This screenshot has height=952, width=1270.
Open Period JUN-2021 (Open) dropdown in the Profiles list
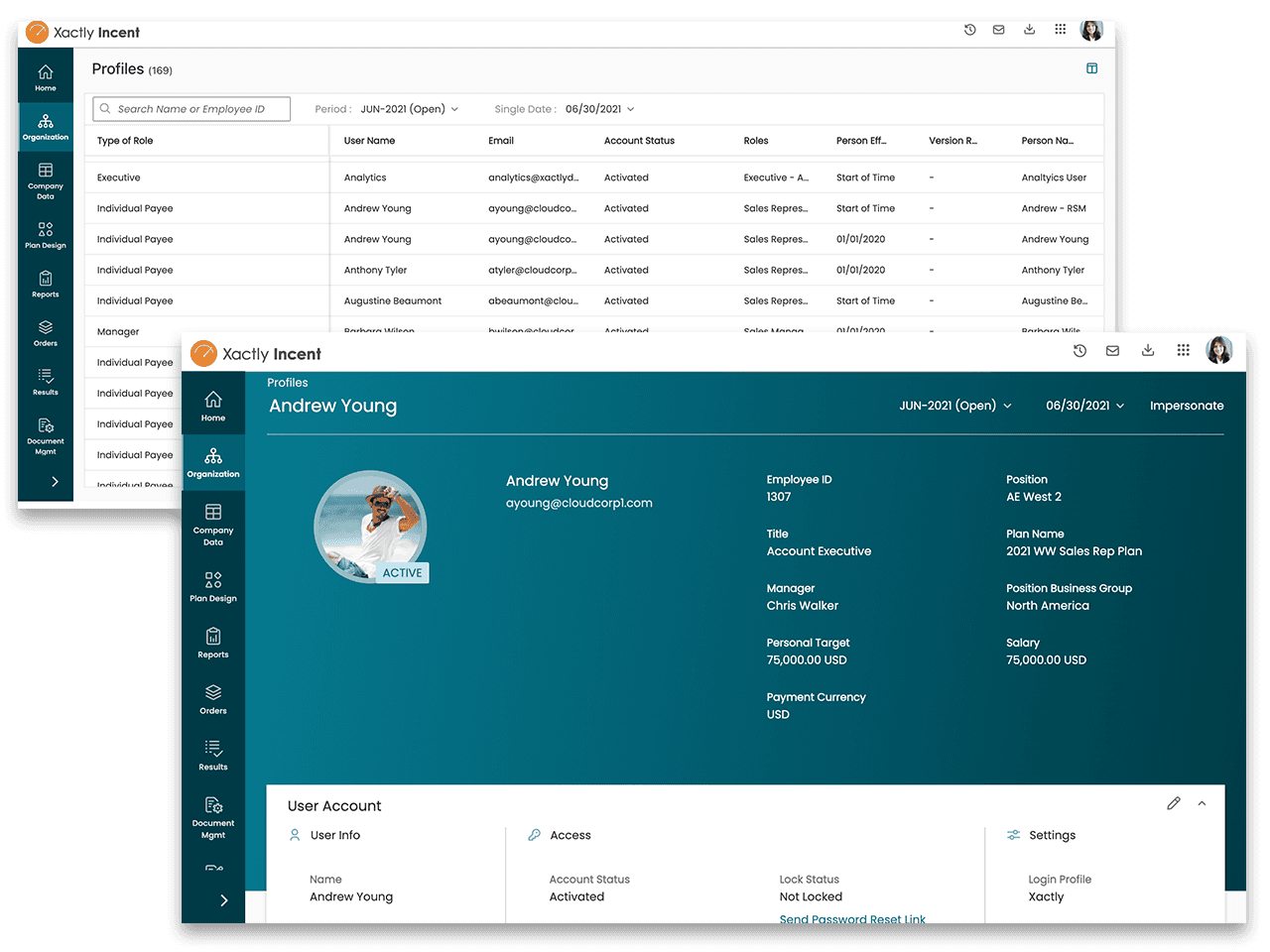(410, 109)
